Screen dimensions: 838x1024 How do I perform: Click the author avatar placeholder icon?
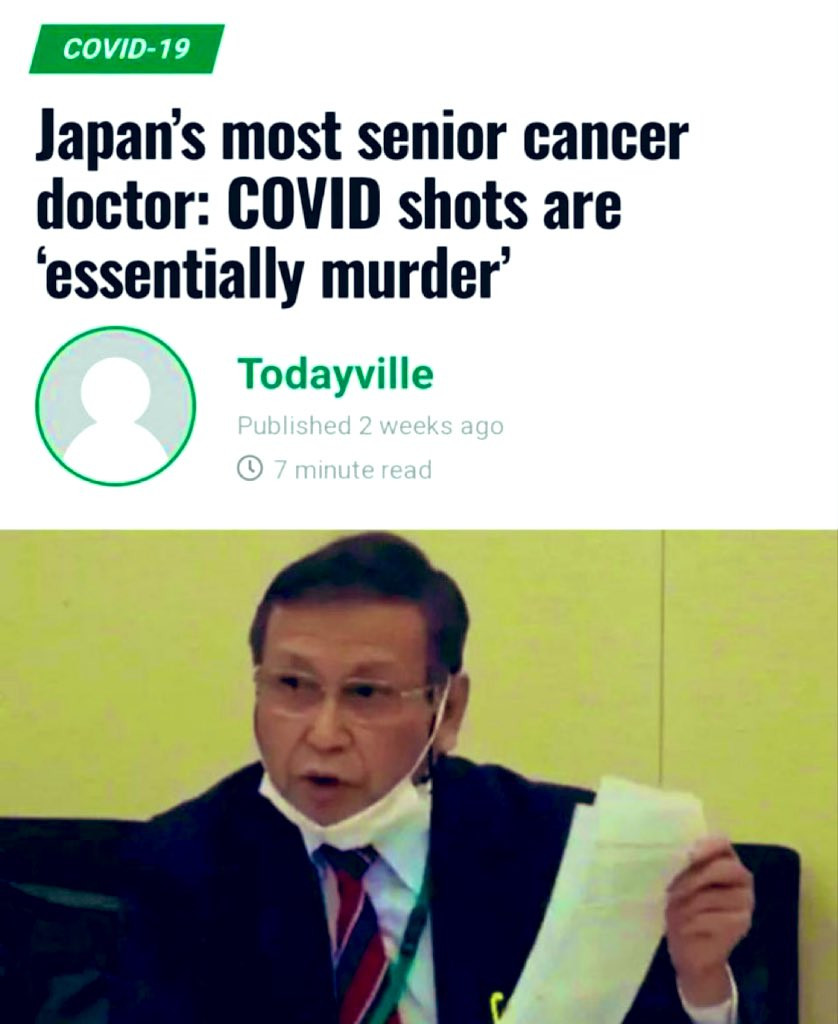(x=116, y=406)
